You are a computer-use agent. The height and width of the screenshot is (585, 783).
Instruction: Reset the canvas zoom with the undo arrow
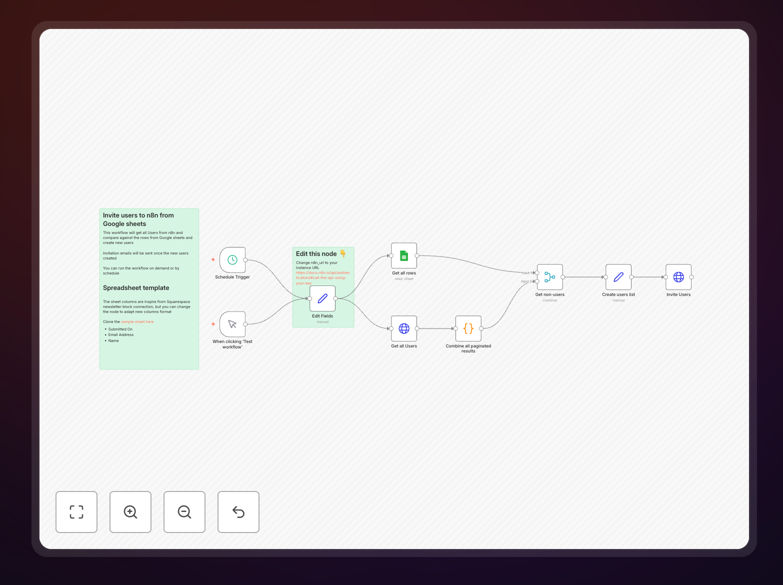[238, 512]
